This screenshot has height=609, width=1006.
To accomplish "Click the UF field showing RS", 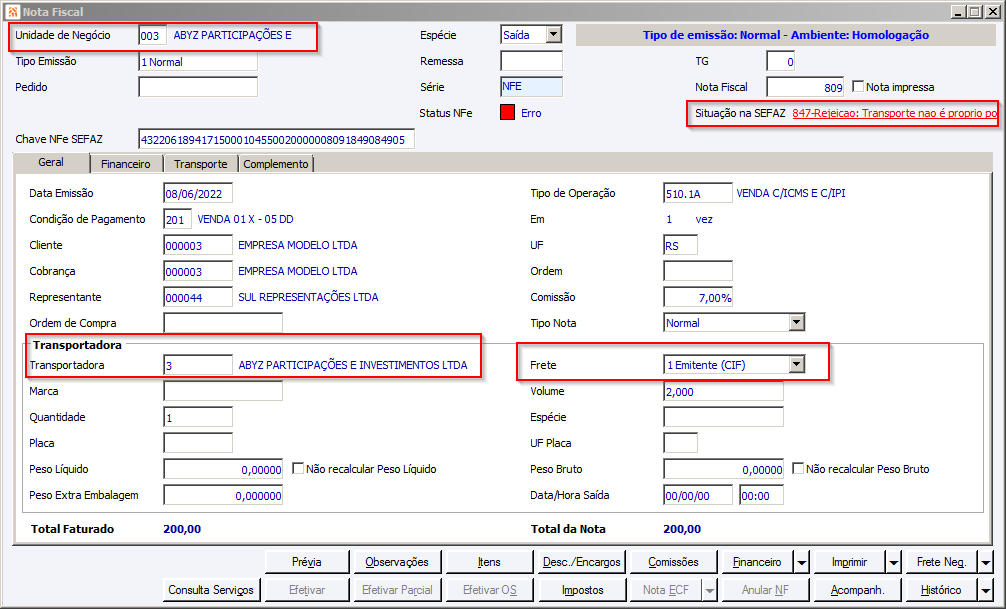I will pyautogui.click(x=680, y=245).
